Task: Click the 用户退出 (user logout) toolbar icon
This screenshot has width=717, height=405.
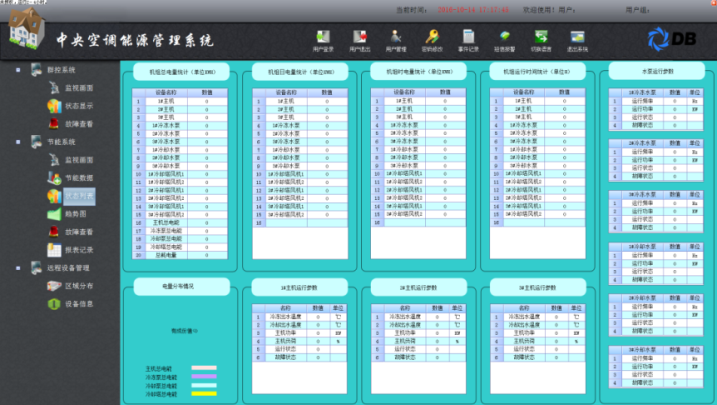Action: tap(360, 39)
